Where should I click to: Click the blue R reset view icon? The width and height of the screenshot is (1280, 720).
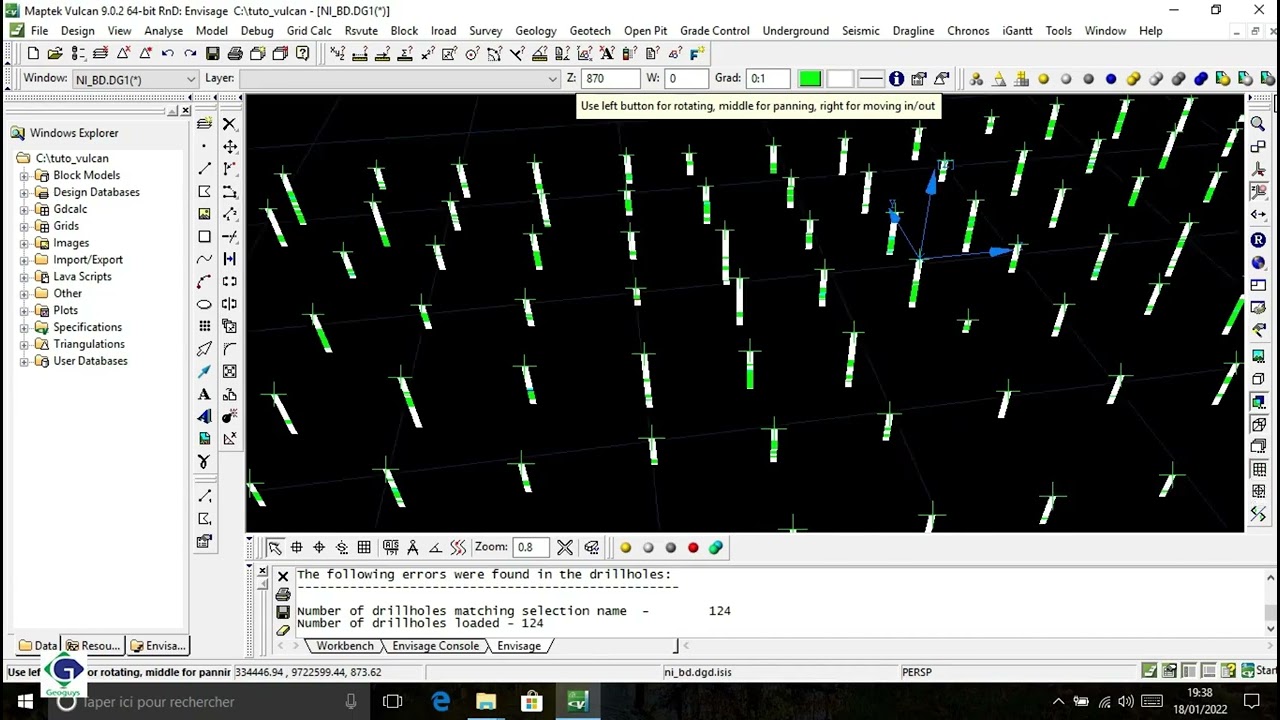click(1259, 240)
